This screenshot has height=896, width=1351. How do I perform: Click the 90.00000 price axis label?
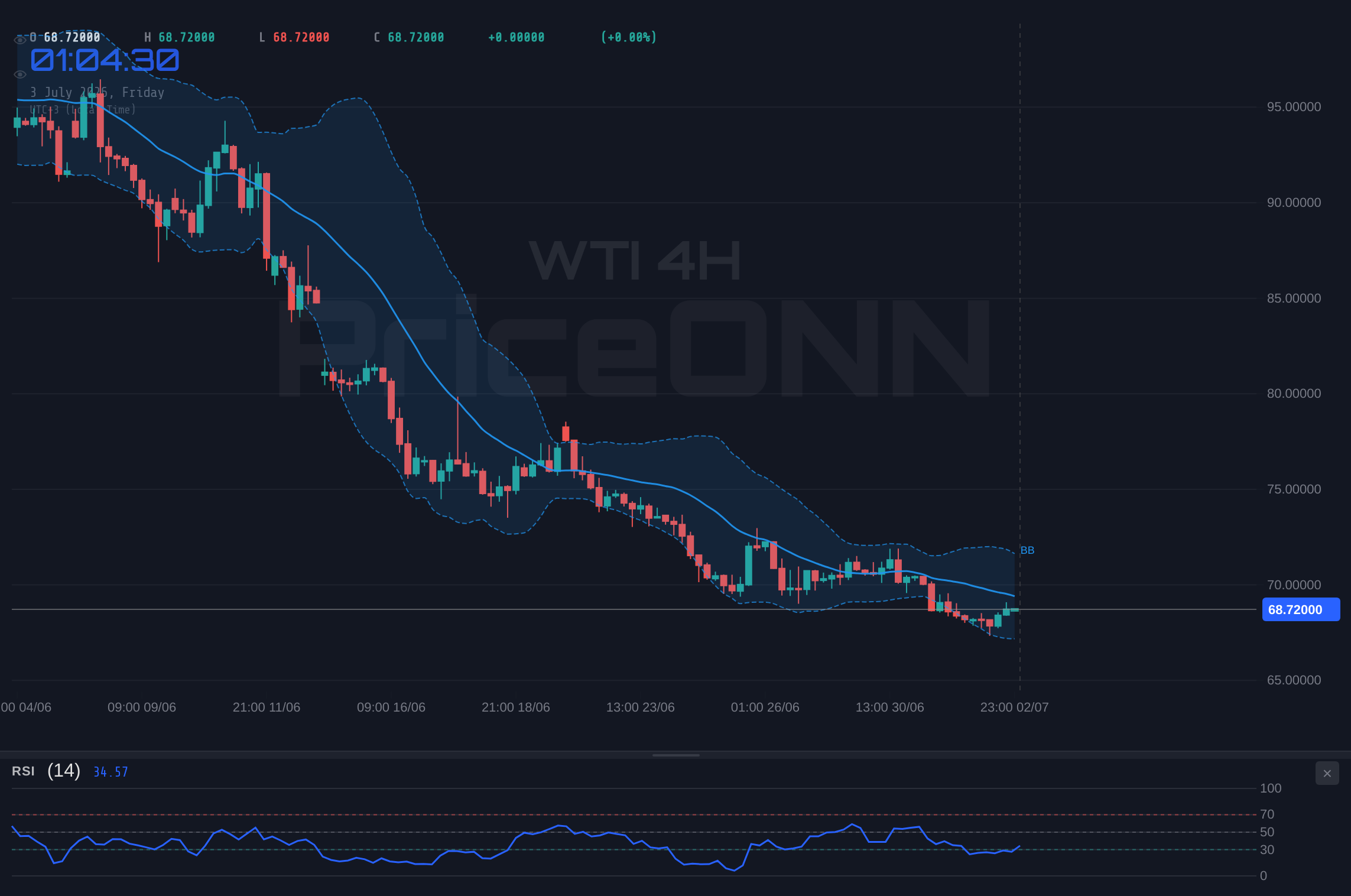pos(1294,203)
